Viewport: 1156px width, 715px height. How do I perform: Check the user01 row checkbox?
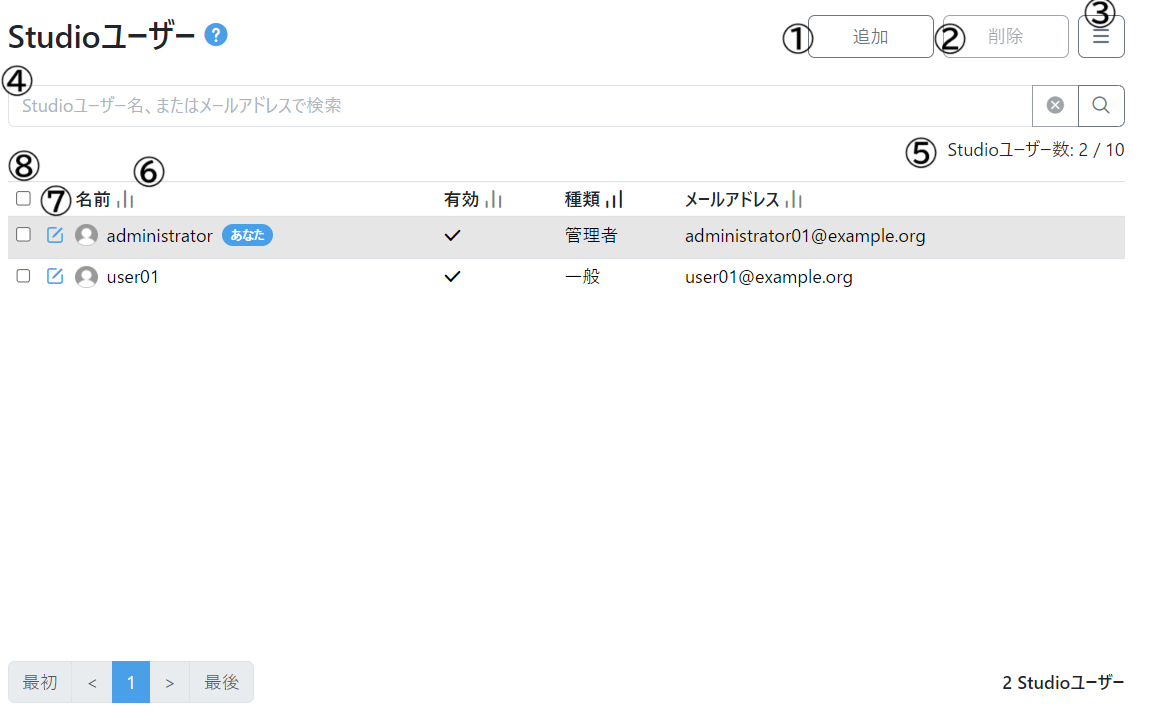pos(23,276)
